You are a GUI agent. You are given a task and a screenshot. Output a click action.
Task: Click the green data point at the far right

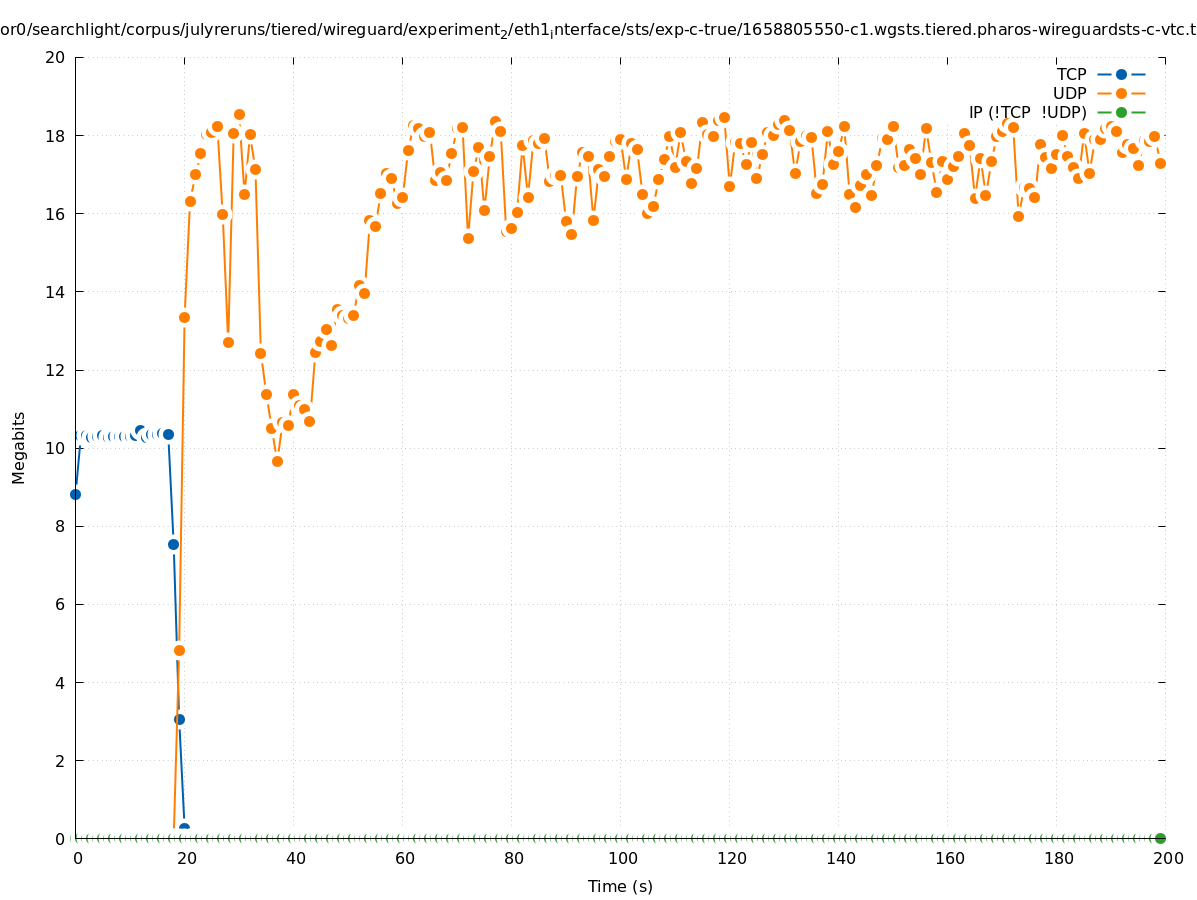[x=1160, y=838]
